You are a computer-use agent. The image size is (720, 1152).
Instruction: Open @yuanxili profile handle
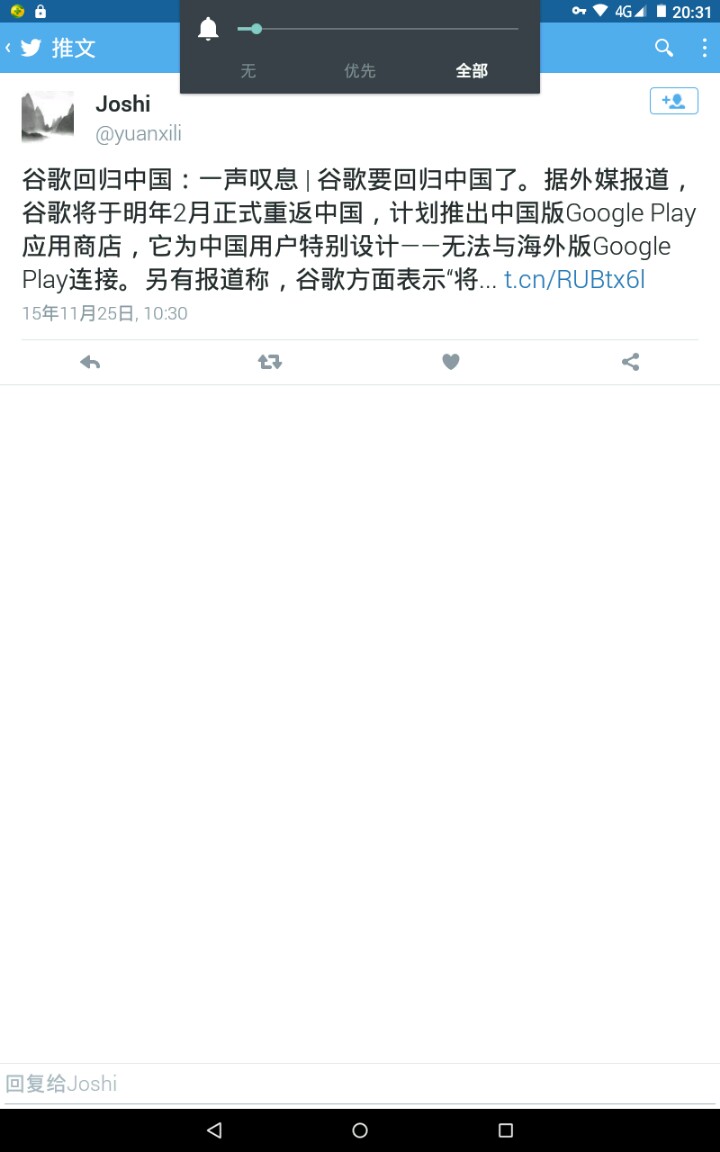[138, 134]
